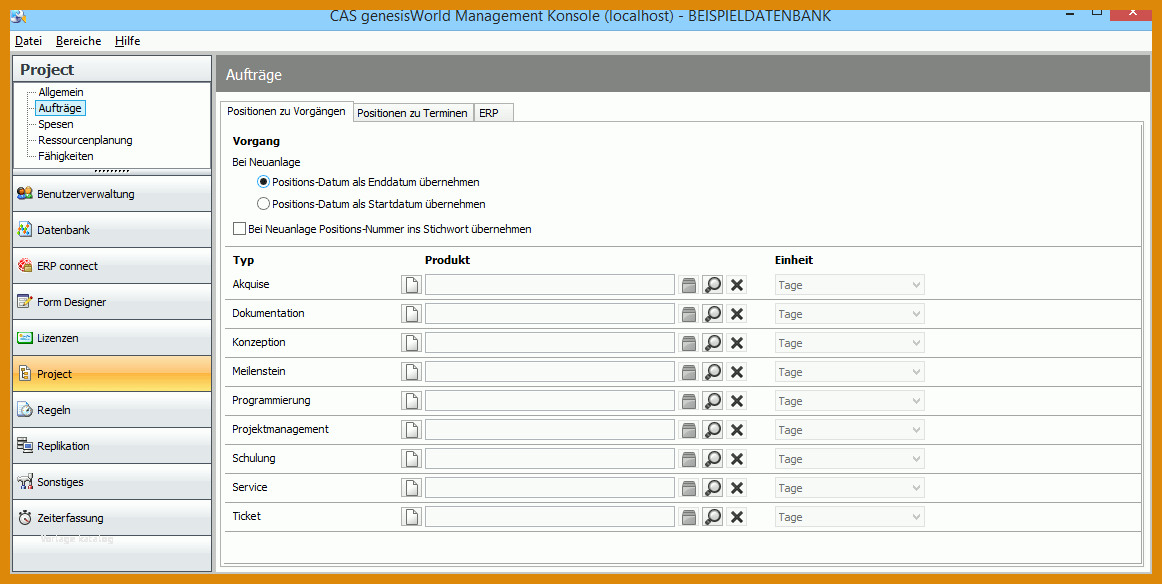Click the Produkt input field for Ticket

[550, 517]
